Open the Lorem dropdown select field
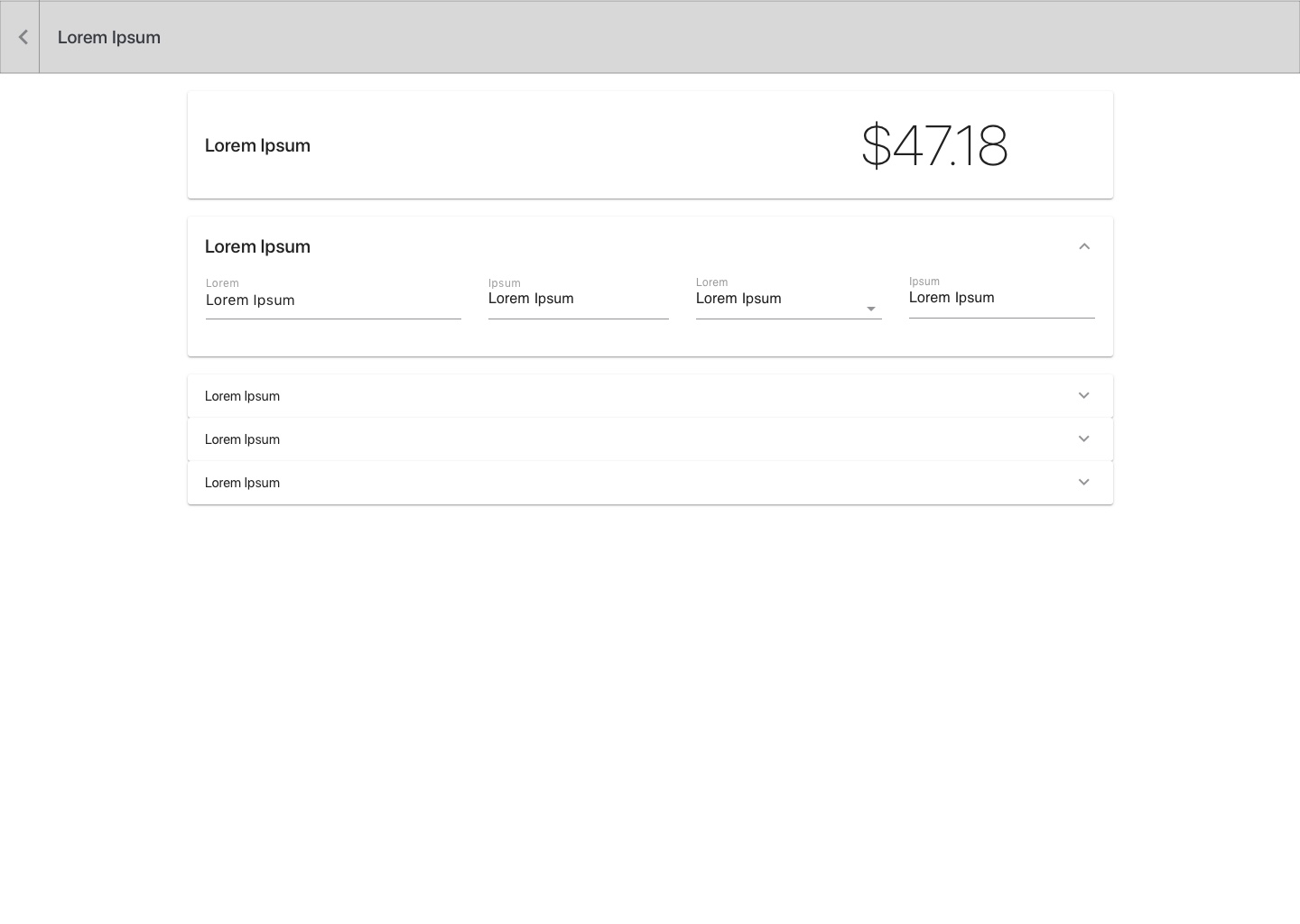Image resolution: width=1300 pixels, height=924 pixels. click(x=776, y=300)
